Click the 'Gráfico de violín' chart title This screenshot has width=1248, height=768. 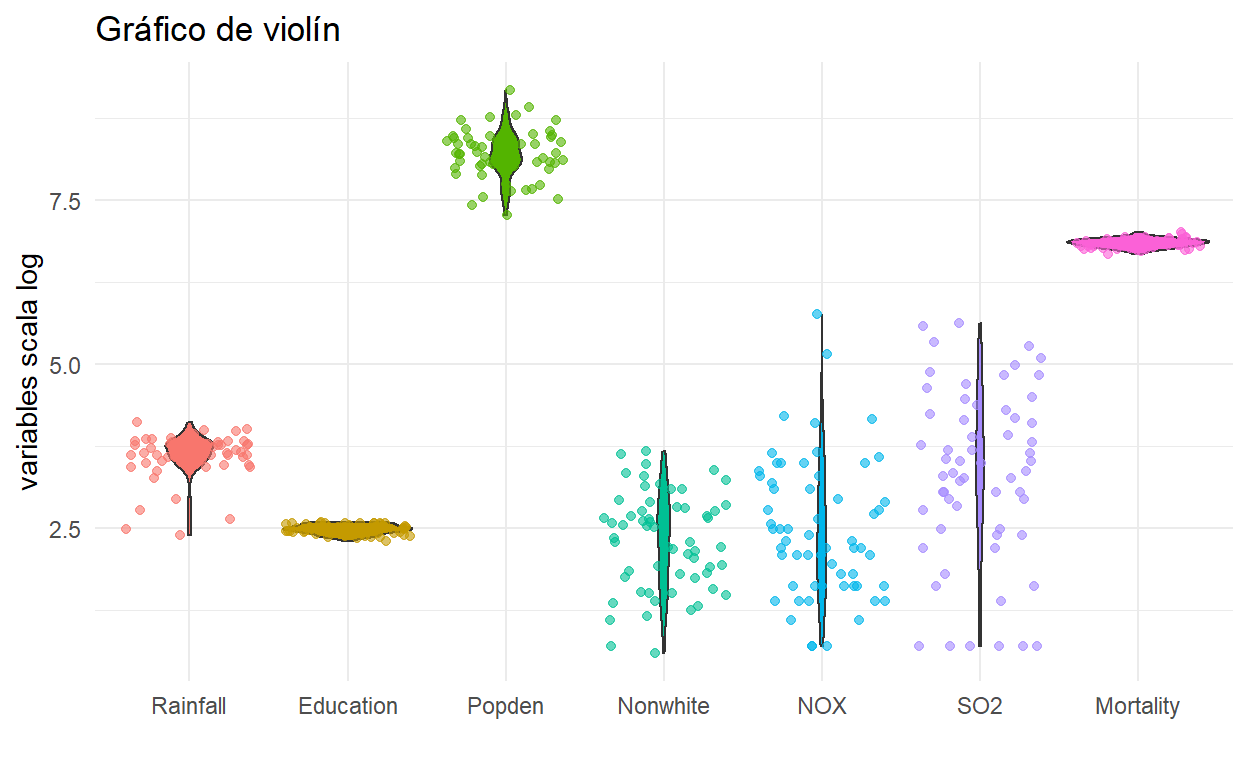pos(218,31)
